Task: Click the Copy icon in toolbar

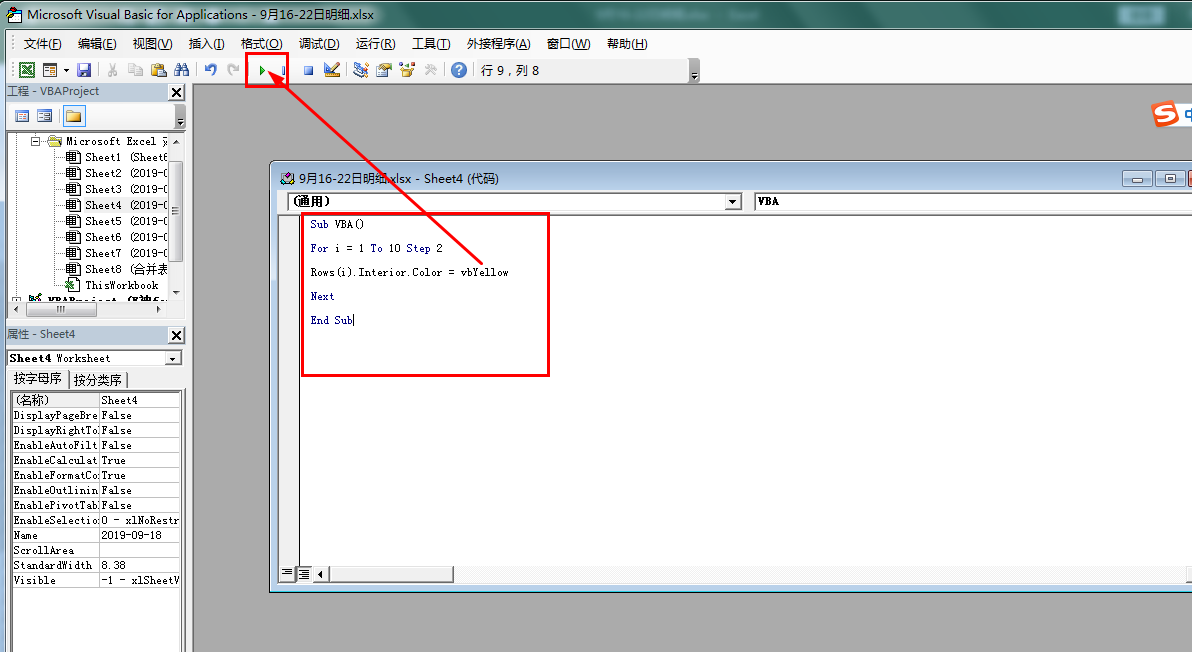Action: coord(135,70)
